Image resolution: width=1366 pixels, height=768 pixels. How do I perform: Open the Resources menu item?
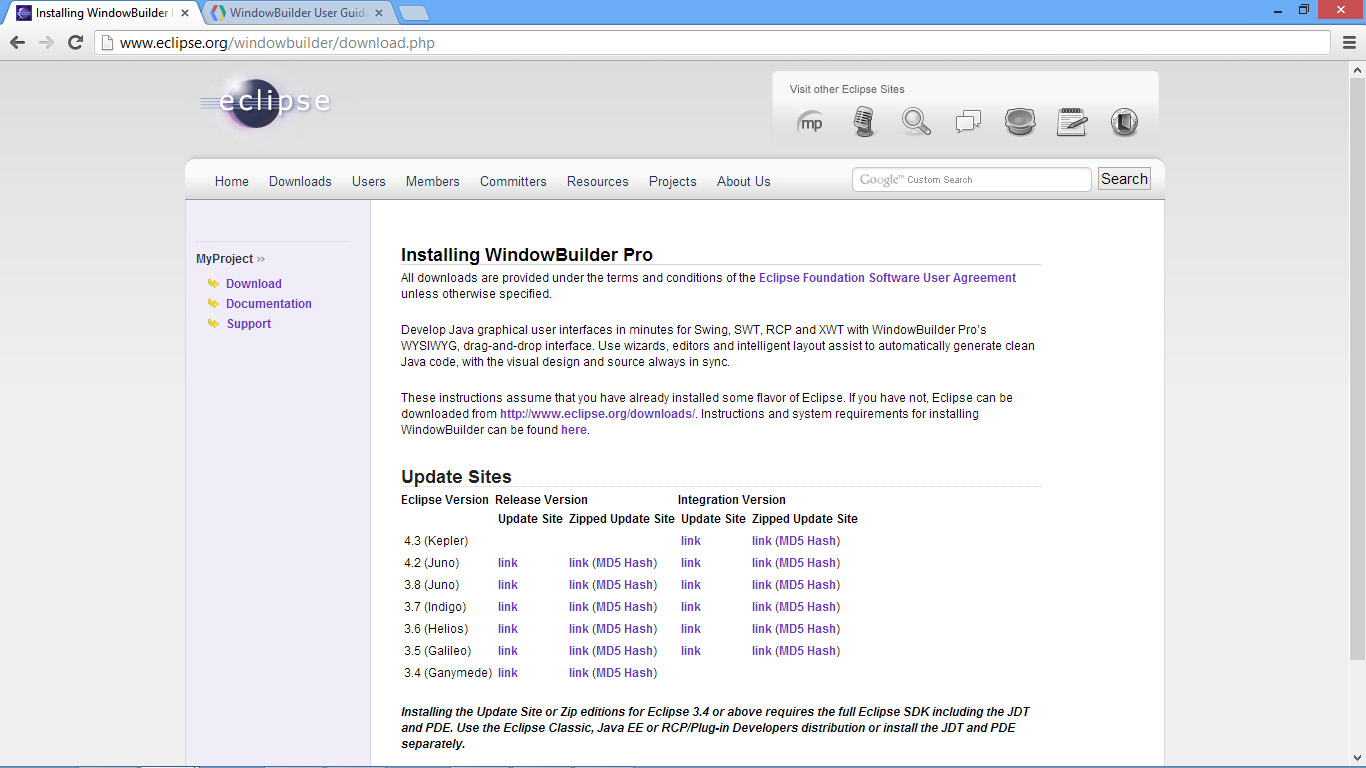click(598, 181)
